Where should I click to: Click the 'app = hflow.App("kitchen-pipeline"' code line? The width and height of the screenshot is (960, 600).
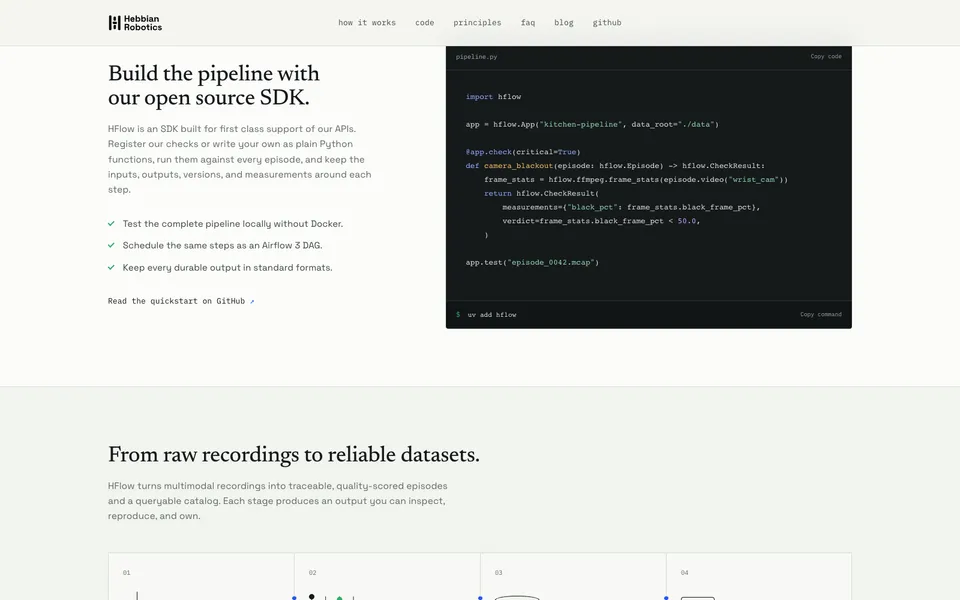click(x=592, y=124)
